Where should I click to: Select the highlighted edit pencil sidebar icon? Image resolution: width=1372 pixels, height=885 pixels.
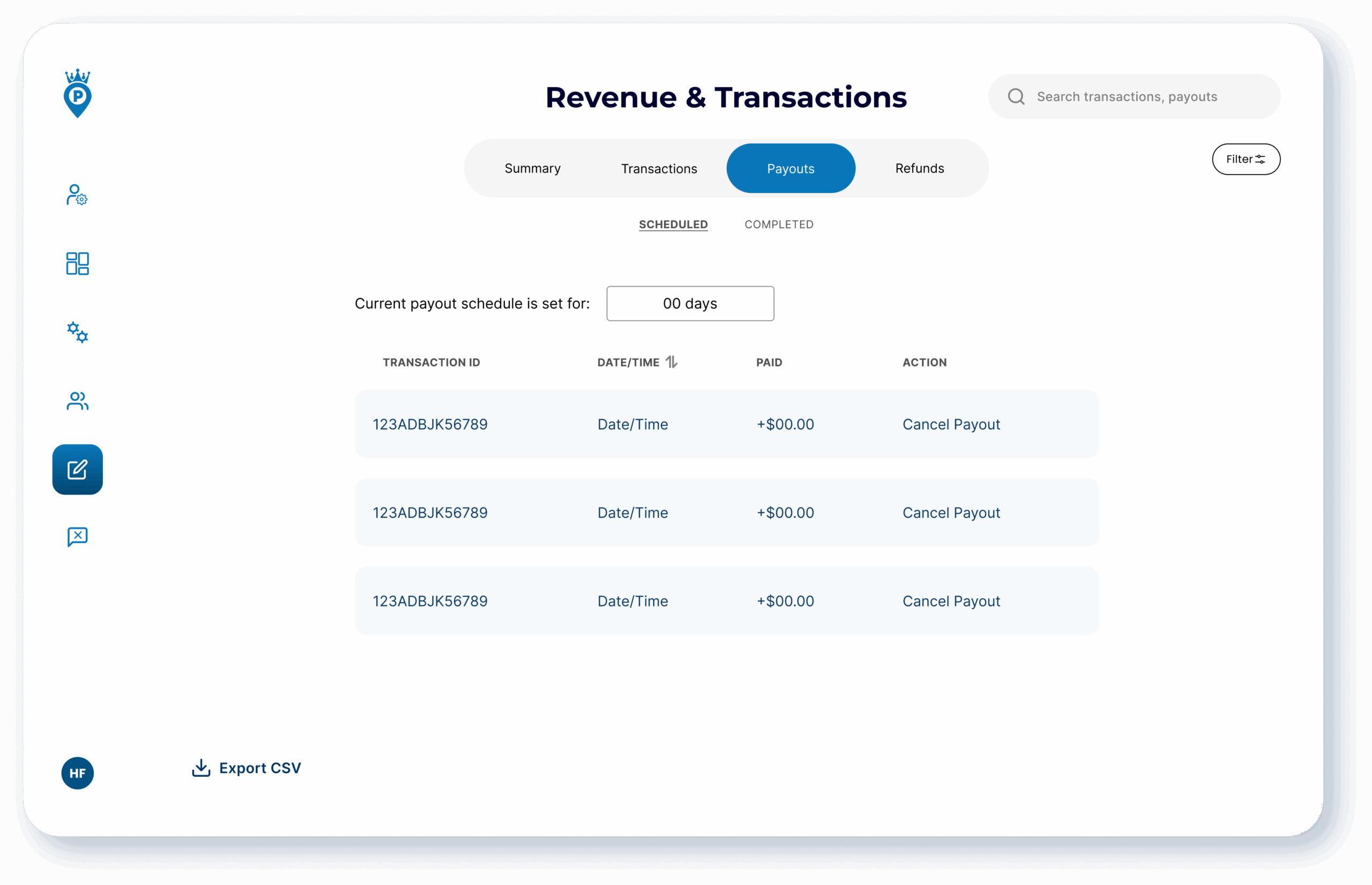coord(77,469)
